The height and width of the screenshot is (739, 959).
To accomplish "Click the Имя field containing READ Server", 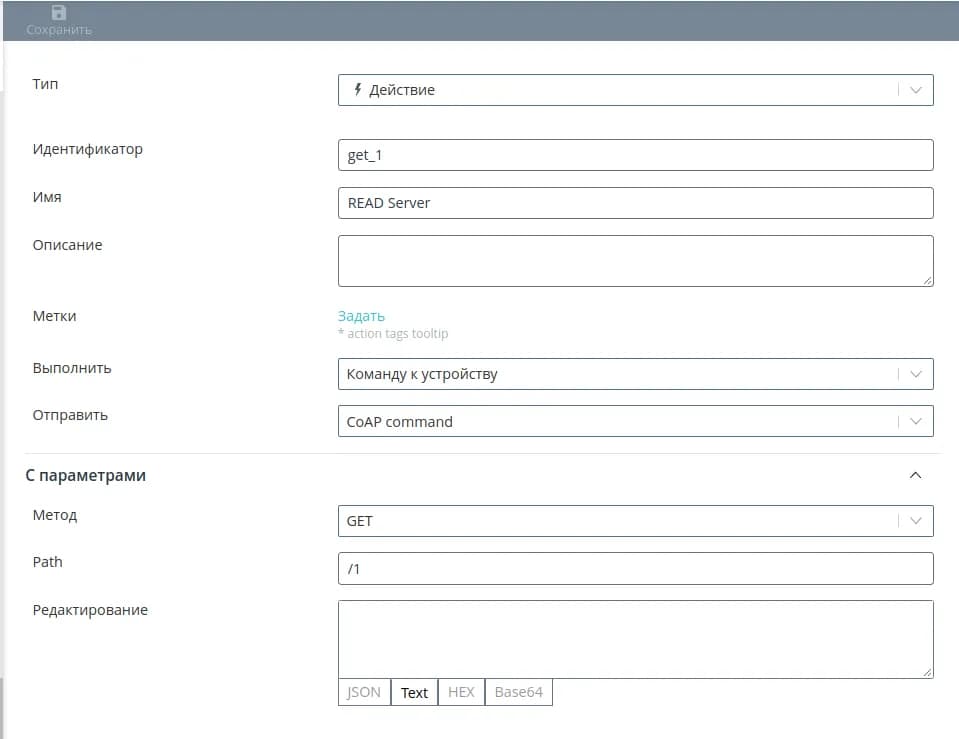I will (635, 203).
